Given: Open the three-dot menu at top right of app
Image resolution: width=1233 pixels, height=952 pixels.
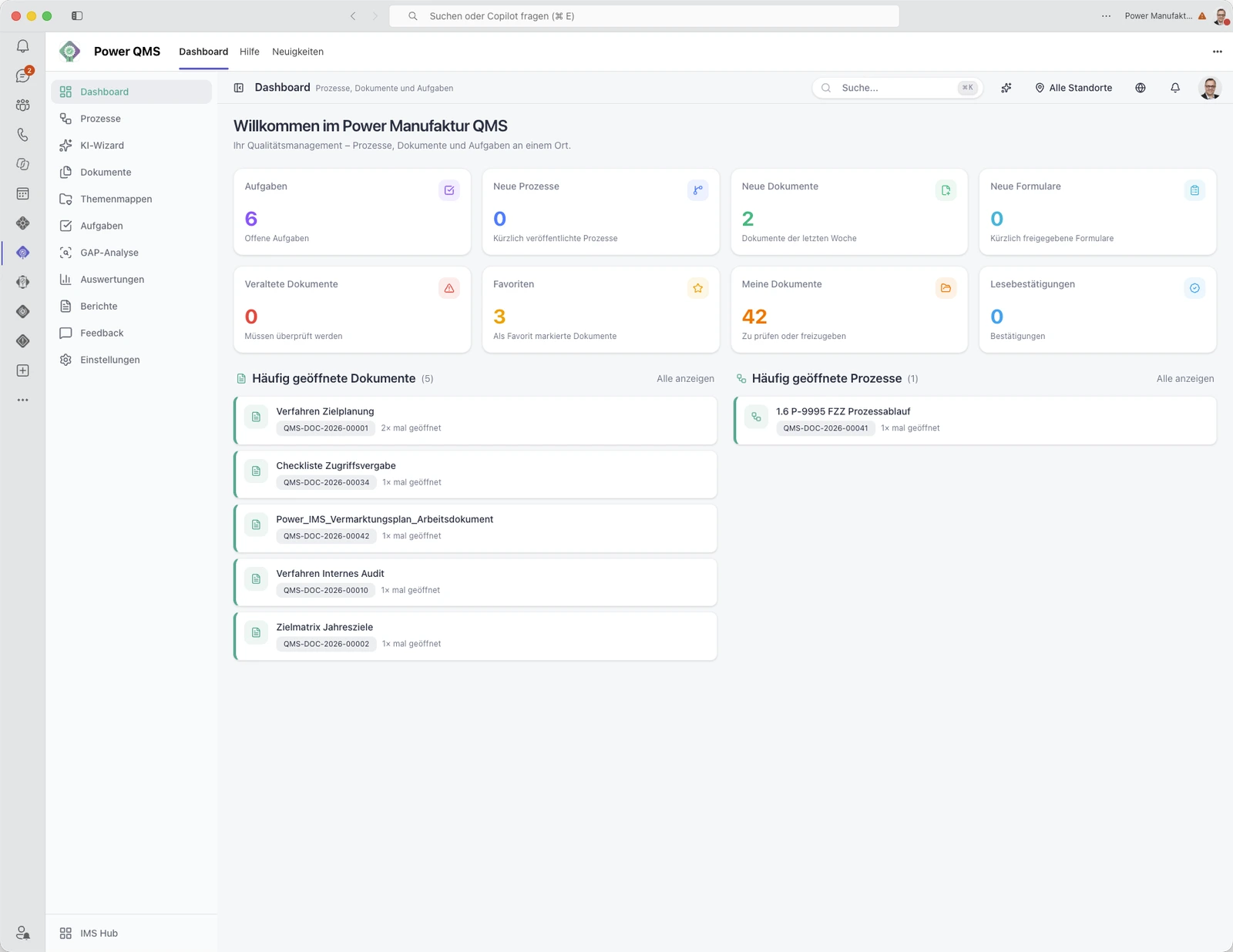Looking at the screenshot, I should click(1218, 52).
